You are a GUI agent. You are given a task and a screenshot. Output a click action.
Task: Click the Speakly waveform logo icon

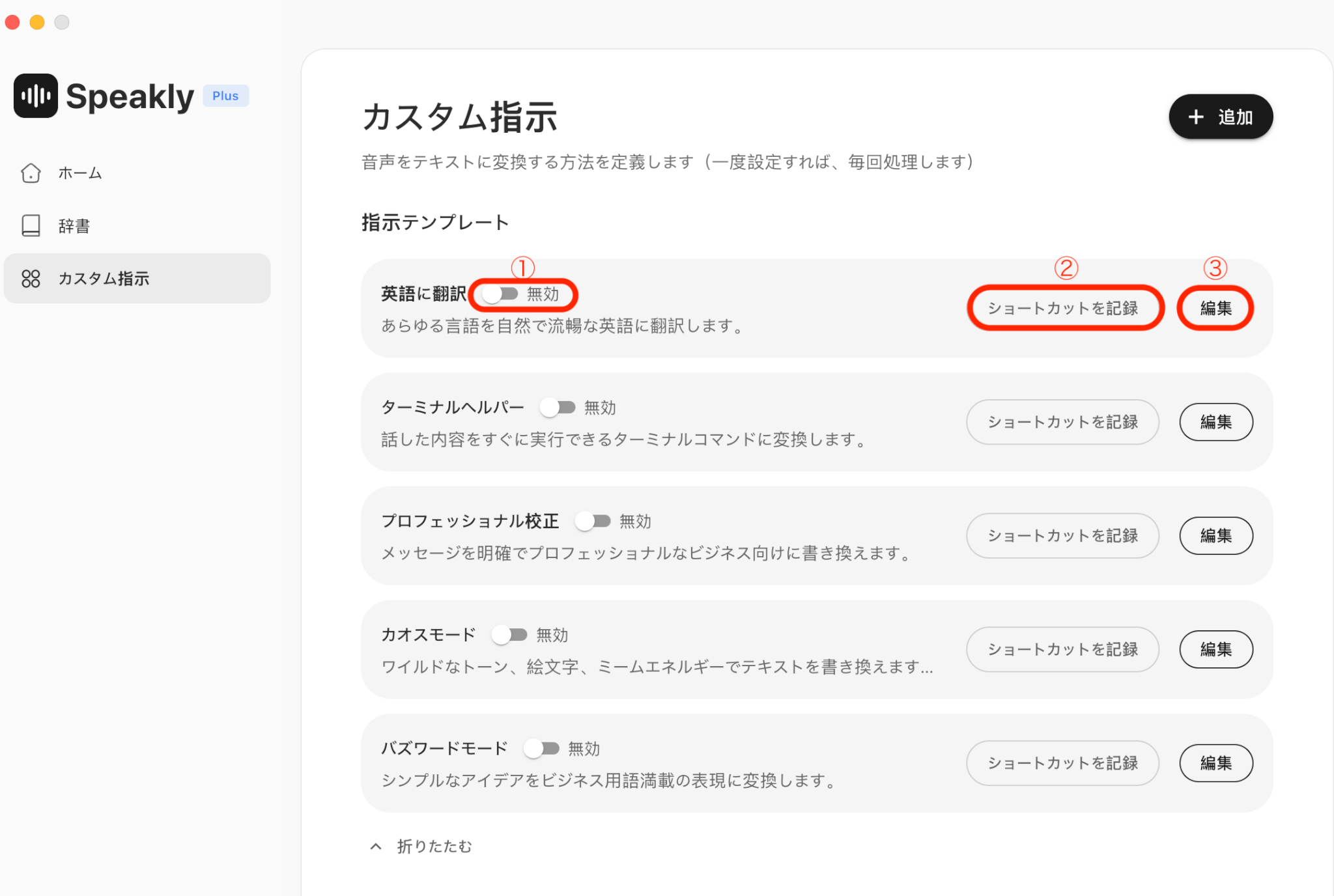[x=36, y=96]
